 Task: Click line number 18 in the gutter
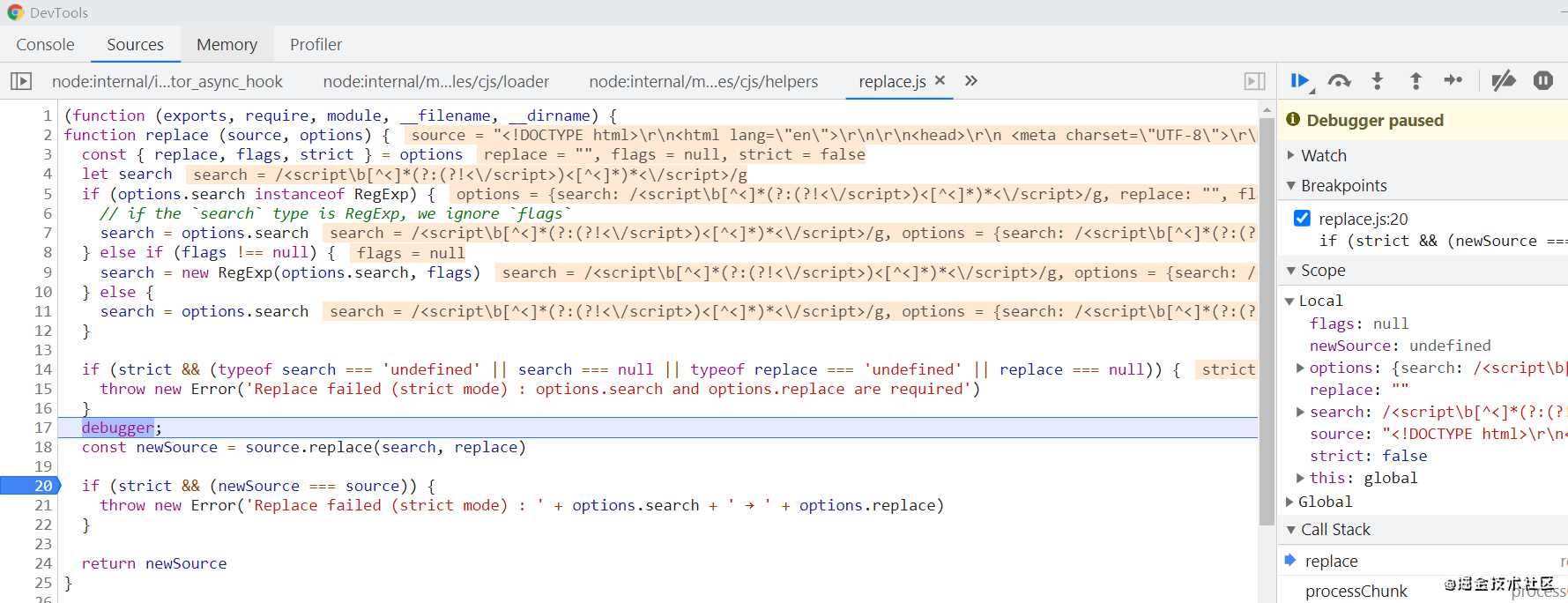(x=43, y=447)
